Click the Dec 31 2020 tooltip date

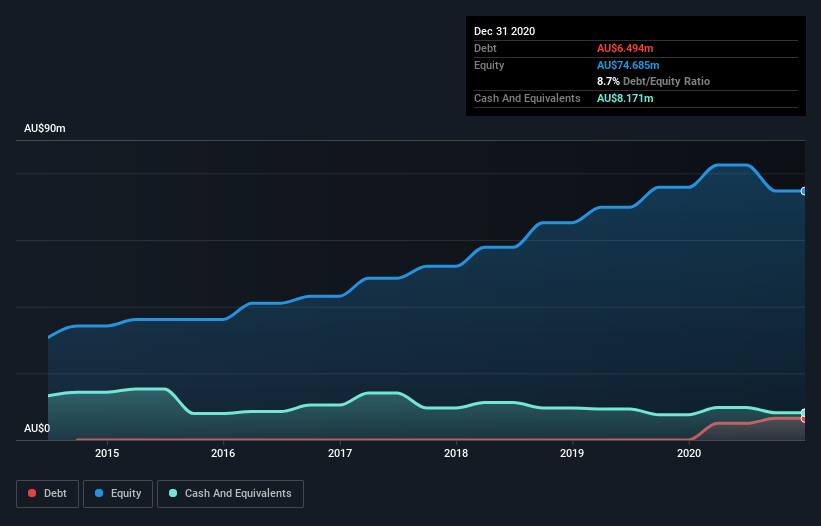(504, 31)
